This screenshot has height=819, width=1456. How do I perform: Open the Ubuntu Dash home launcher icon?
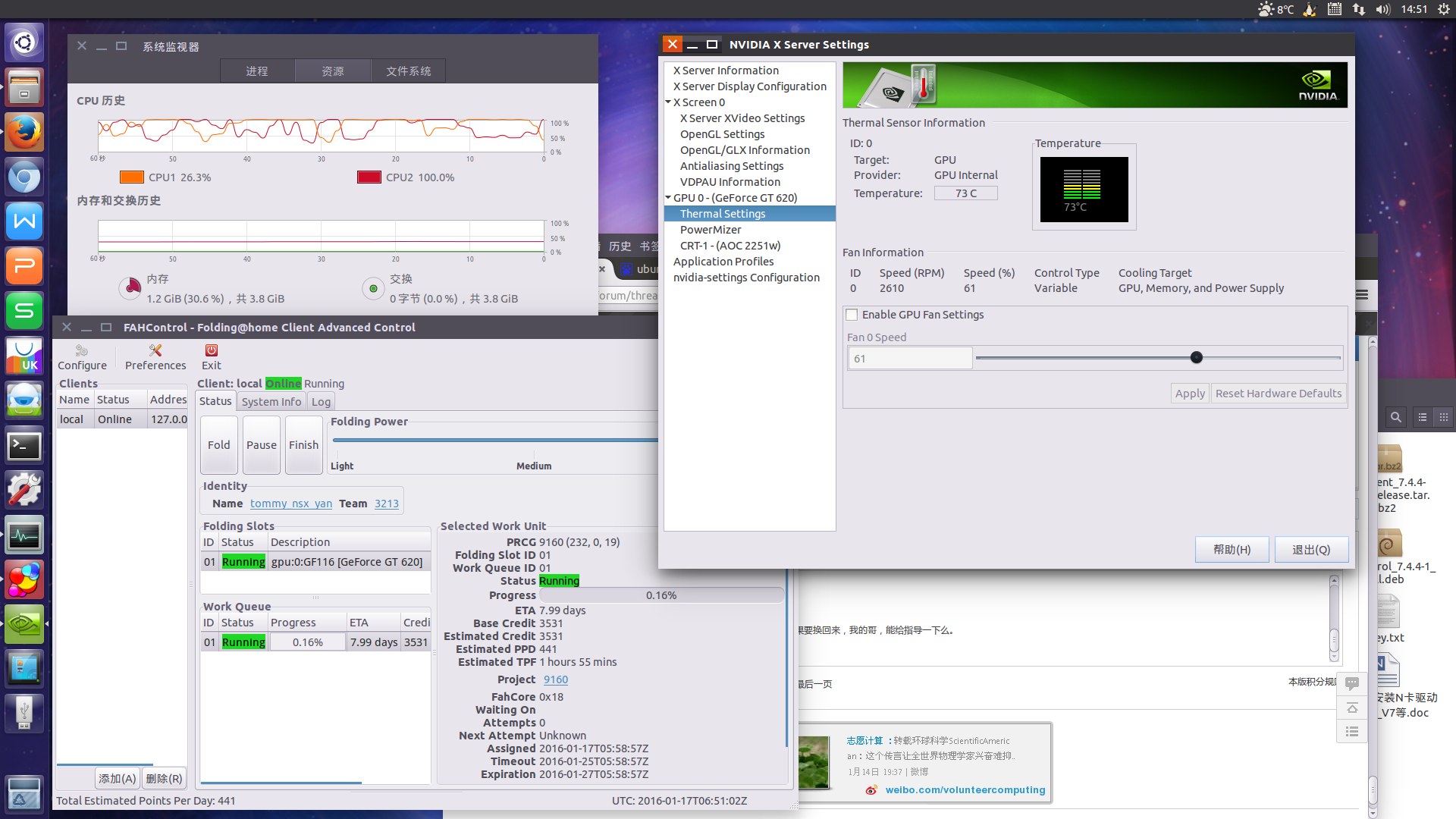(x=24, y=42)
